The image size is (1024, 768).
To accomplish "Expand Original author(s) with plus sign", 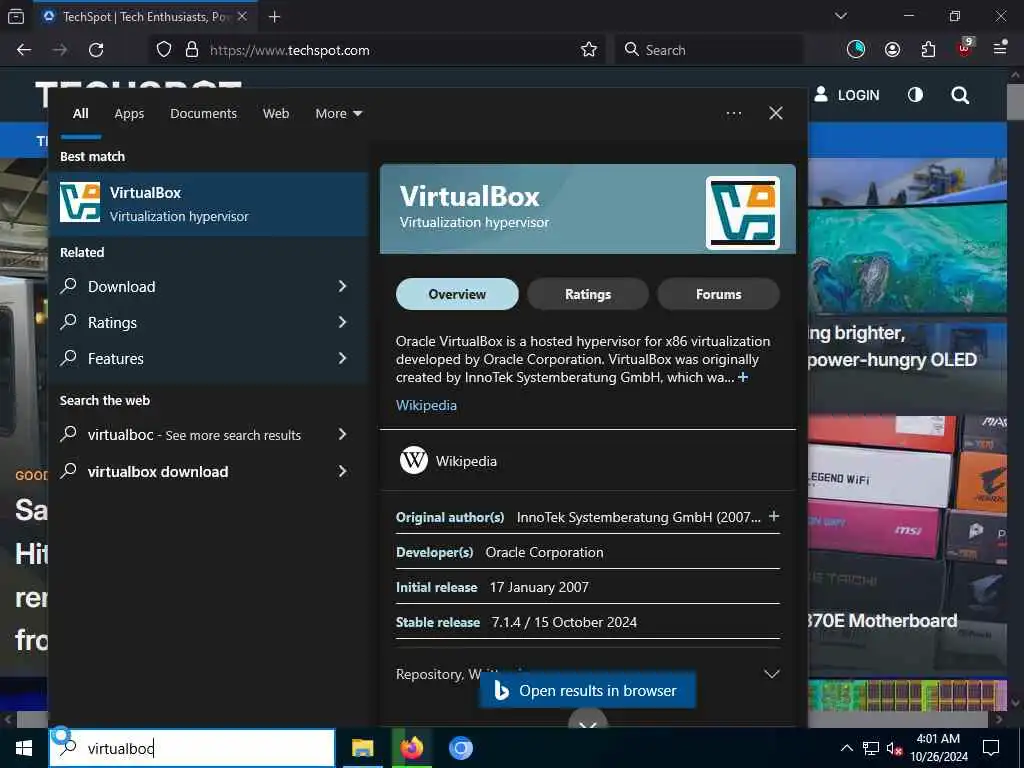I will tap(774, 516).
